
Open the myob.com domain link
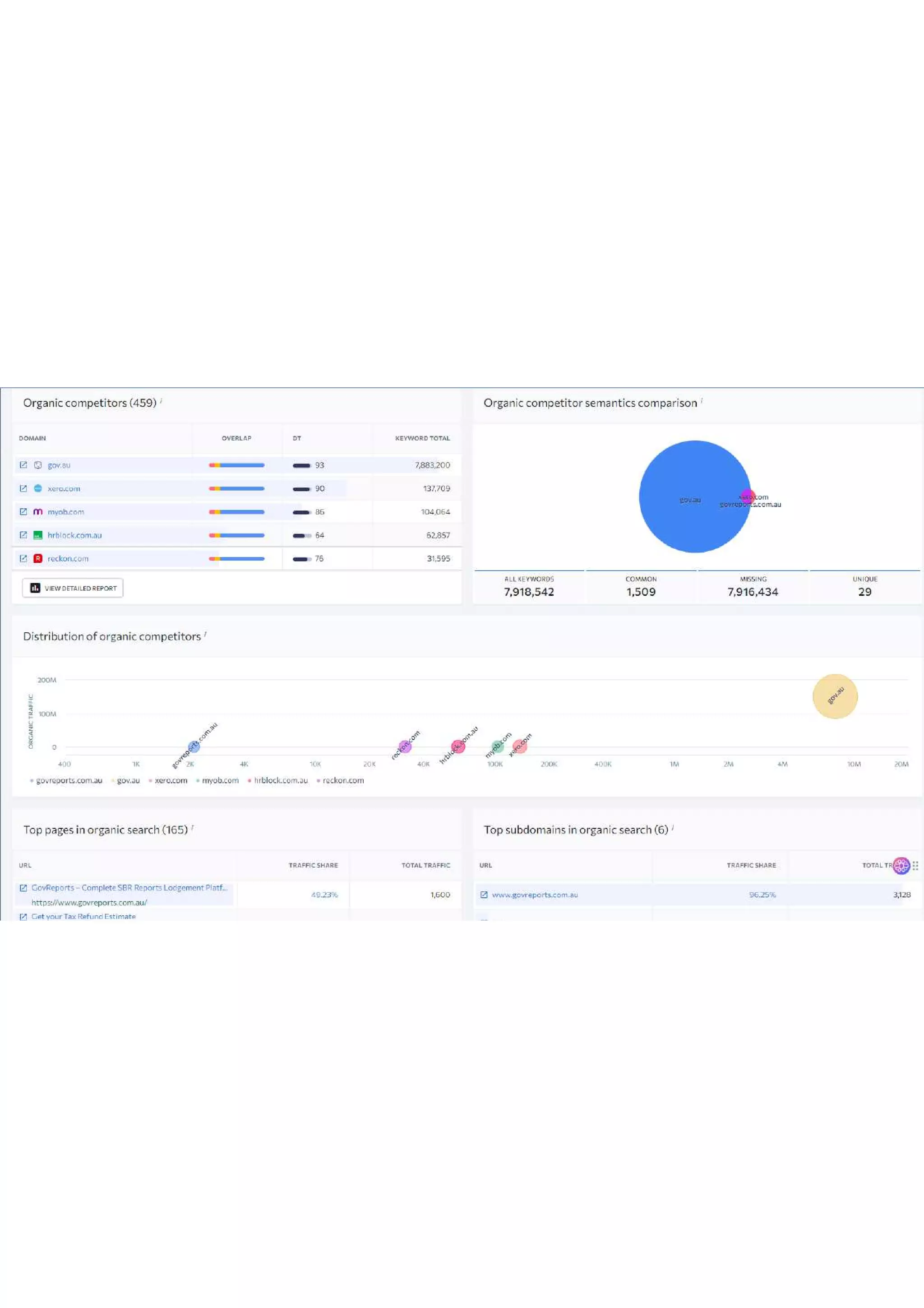click(65, 511)
